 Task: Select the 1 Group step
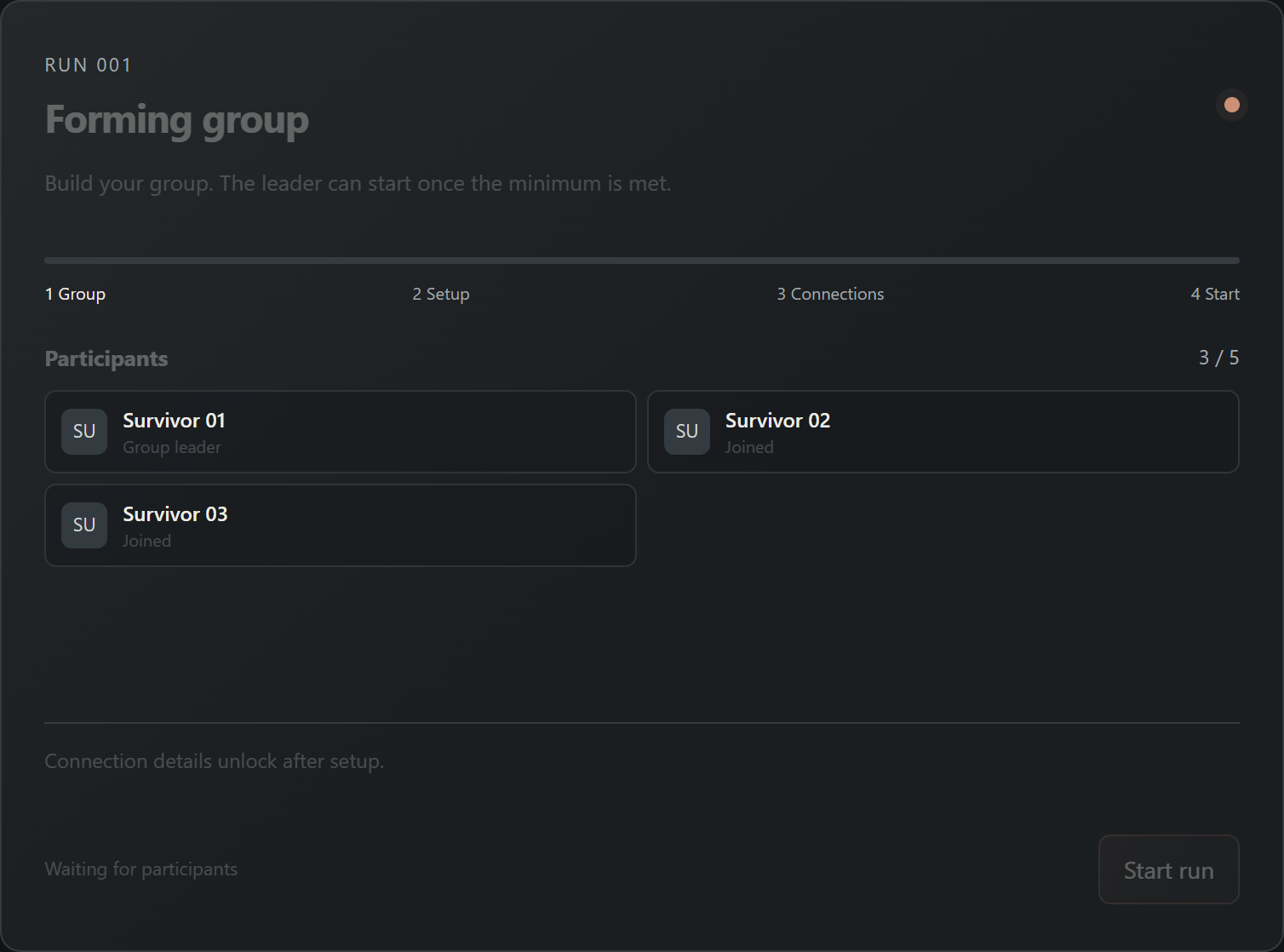coord(76,294)
